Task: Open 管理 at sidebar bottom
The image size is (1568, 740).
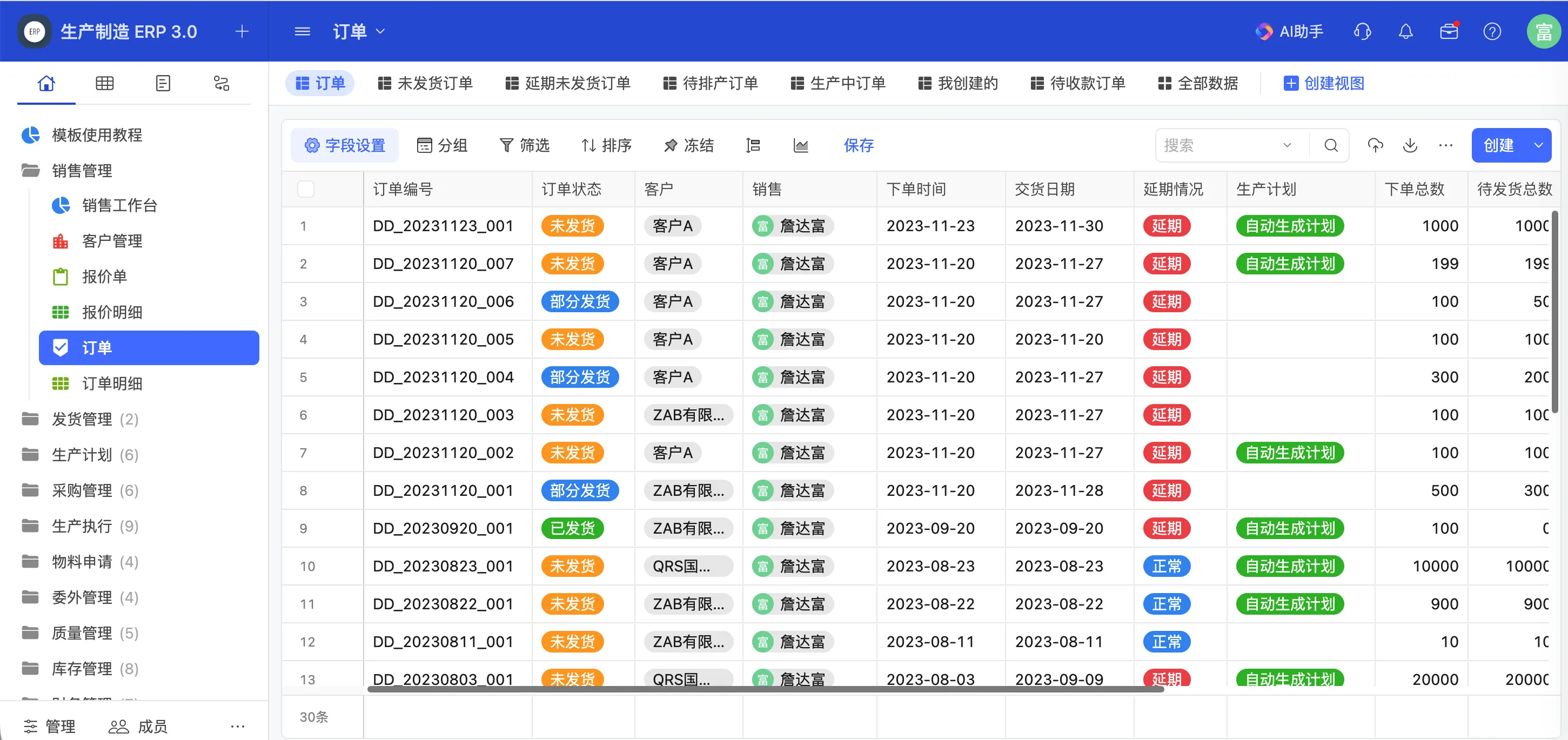Action: pos(49,726)
